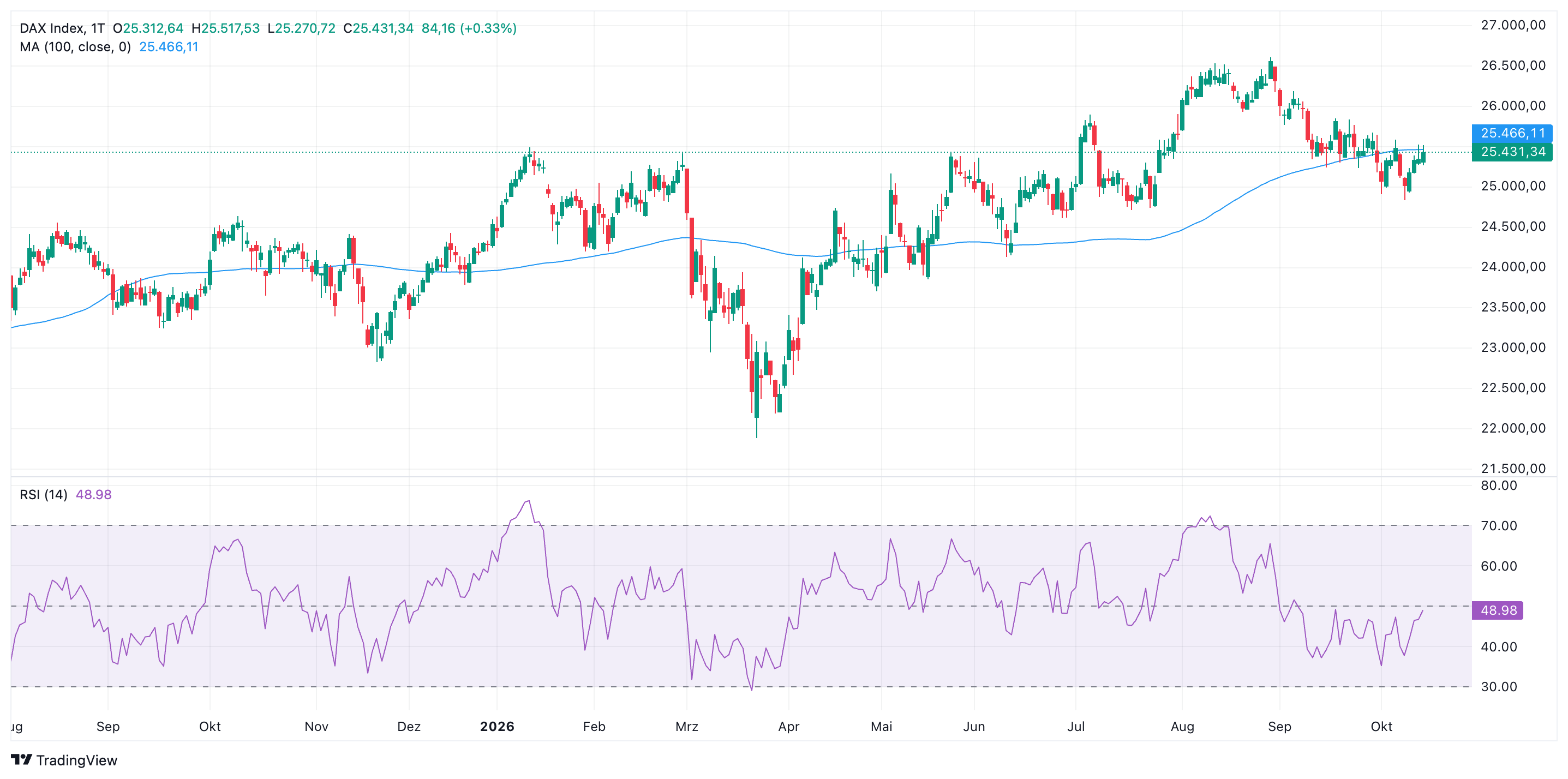
Task: Click the blue 25.466,11 price axis label
Action: [x=1512, y=133]
